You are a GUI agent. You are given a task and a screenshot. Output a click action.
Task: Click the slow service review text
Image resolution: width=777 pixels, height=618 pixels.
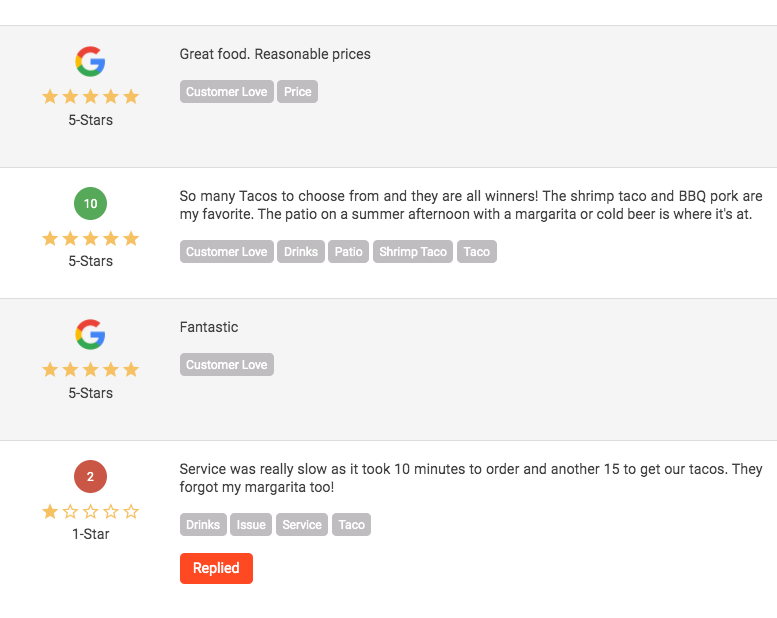point(471,478)
